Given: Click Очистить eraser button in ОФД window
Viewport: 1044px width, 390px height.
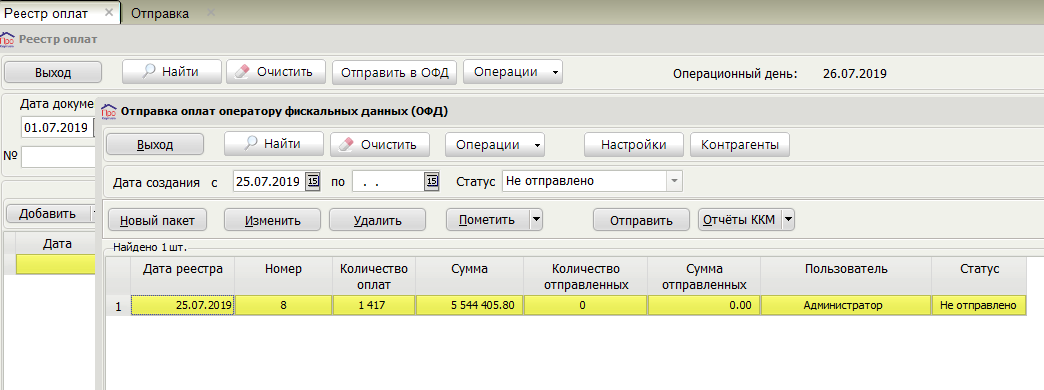Looking at the screenshot, I should coord(380,144).
